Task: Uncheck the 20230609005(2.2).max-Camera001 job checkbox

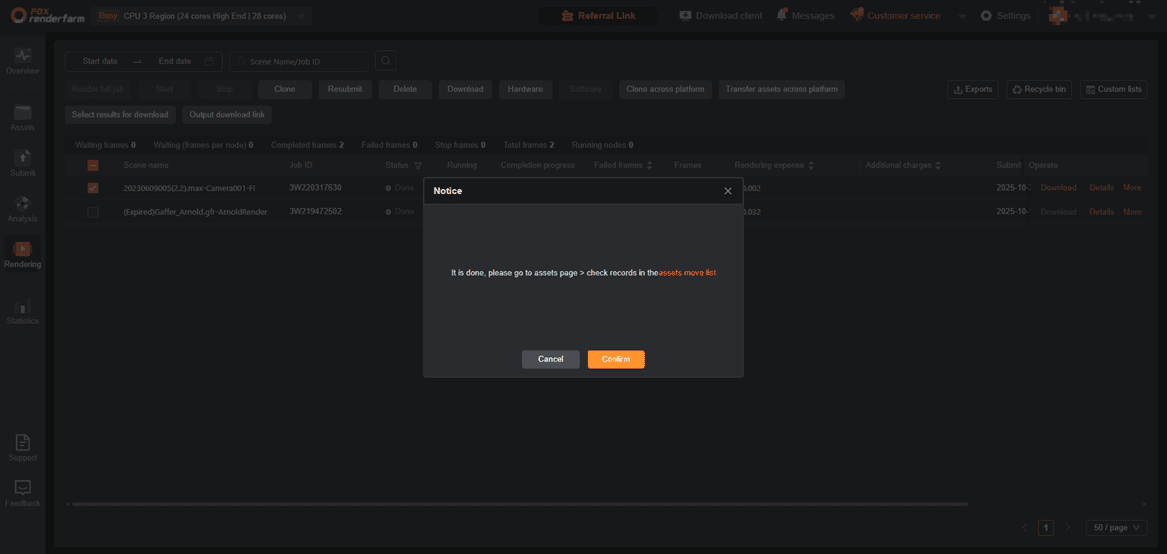Action: (93, 188)
